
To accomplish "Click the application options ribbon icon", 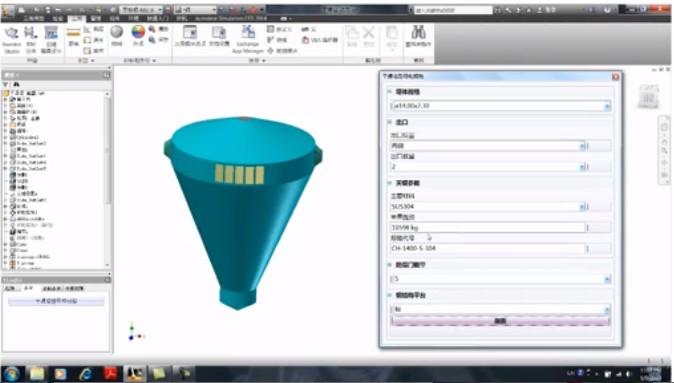I will click(x=190, y=36).
